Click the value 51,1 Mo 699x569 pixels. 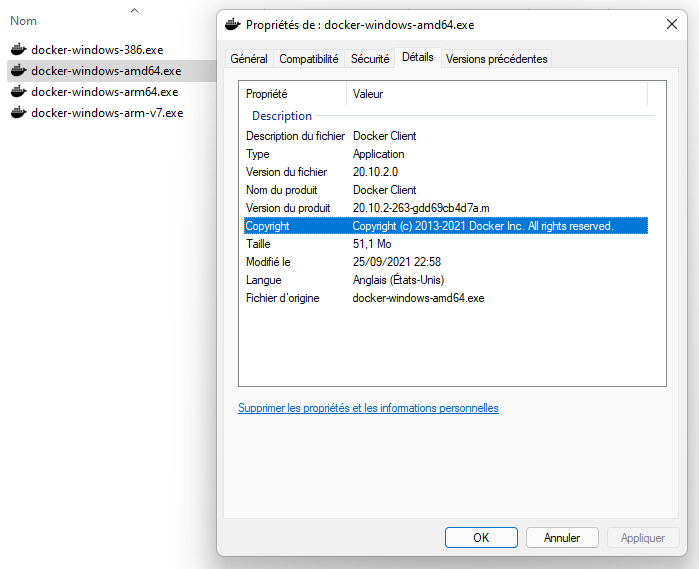click(372, 244)
